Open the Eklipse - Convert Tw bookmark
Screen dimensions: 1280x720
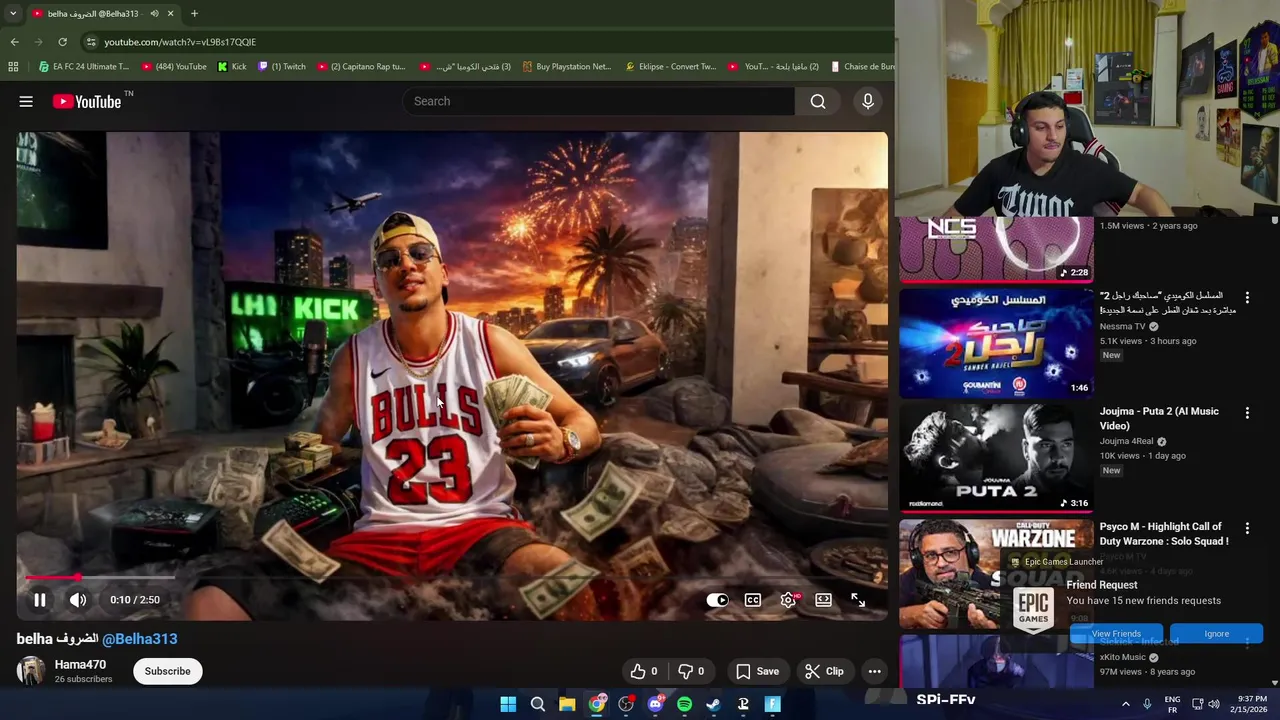point(671,67)
